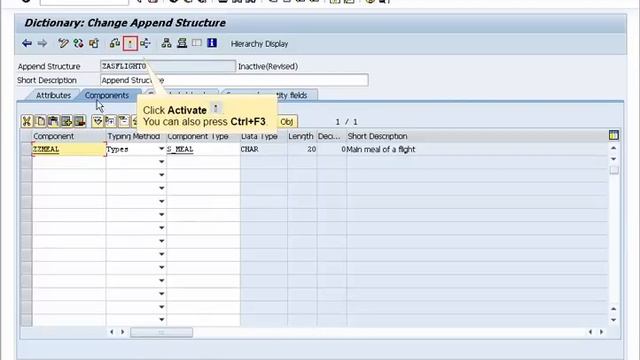Click the Component Type column header

(x=203, y=136)
